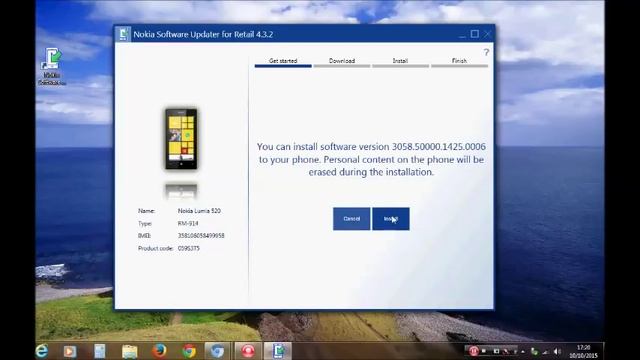This screenshot has height=360, width=640.
Task: Click the Nokia Lumia 520 name value
Action: (x=199, y=211)
